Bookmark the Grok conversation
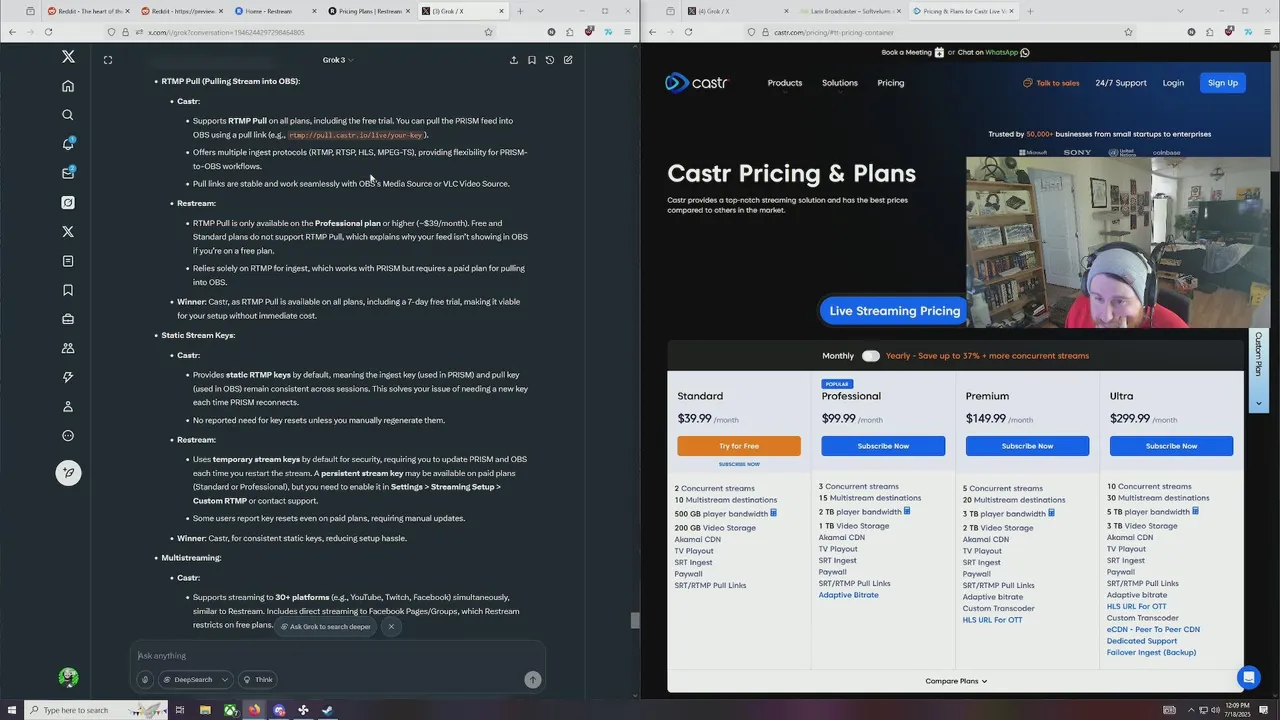1280x720 pixels. coord(532,60)
